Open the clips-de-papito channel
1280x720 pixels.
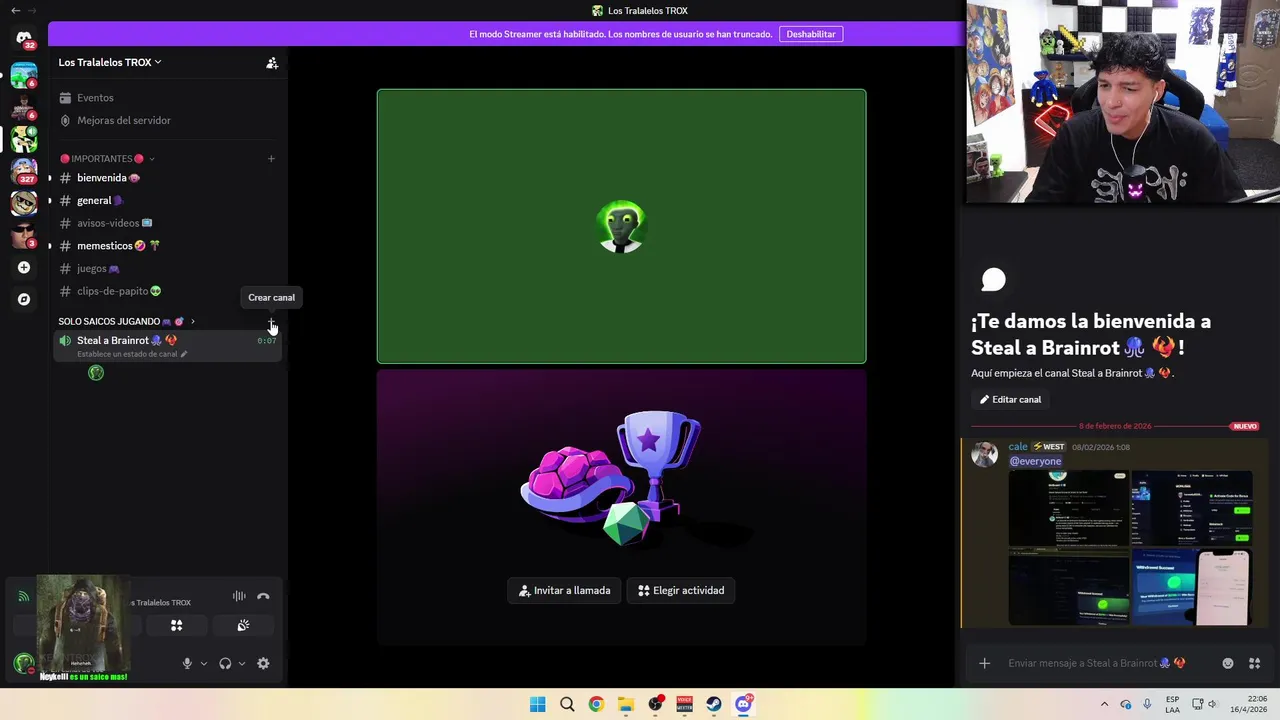pyautogui.click(x=168, y=291)
